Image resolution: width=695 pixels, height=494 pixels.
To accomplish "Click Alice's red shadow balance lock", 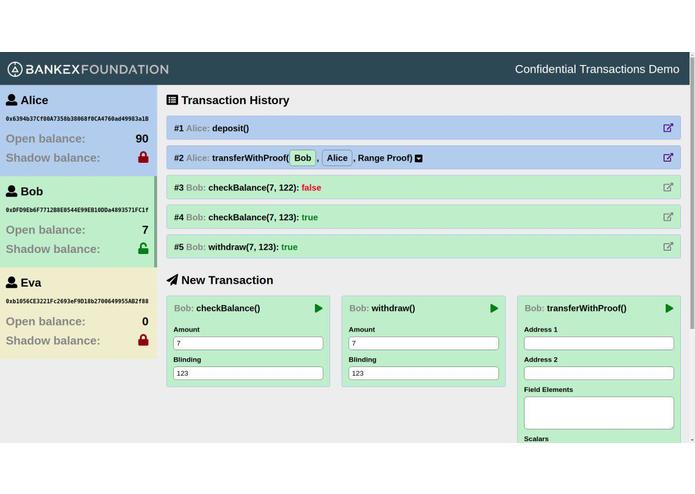I will tap(143, 157).
